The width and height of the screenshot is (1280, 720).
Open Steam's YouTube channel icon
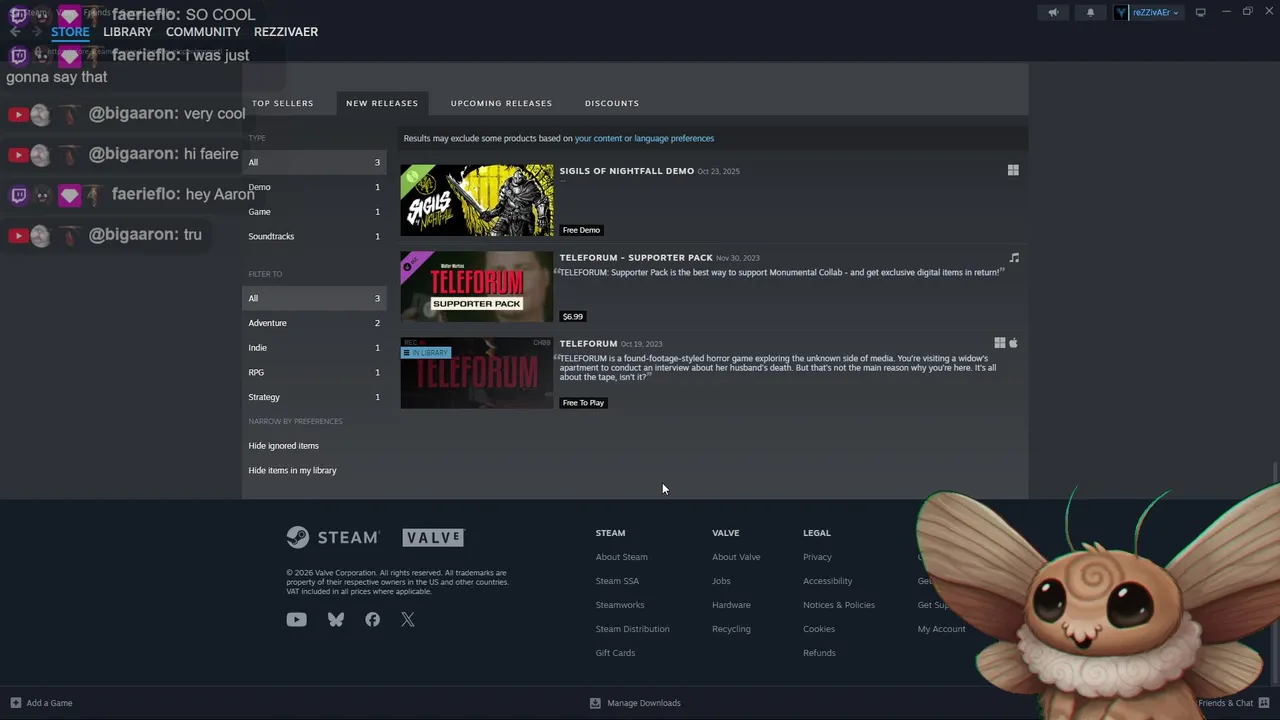point(296,620)
